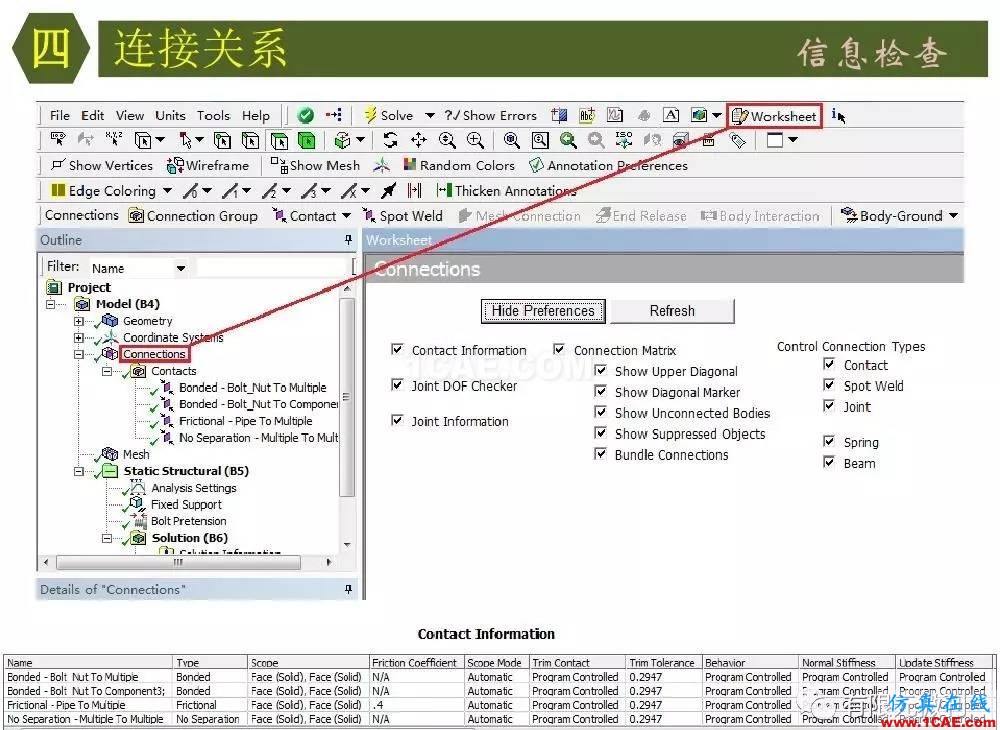
Task: Toggle Show Suppressed Objects checkbox
Action: pyautogui.click(x=600, y=434)
